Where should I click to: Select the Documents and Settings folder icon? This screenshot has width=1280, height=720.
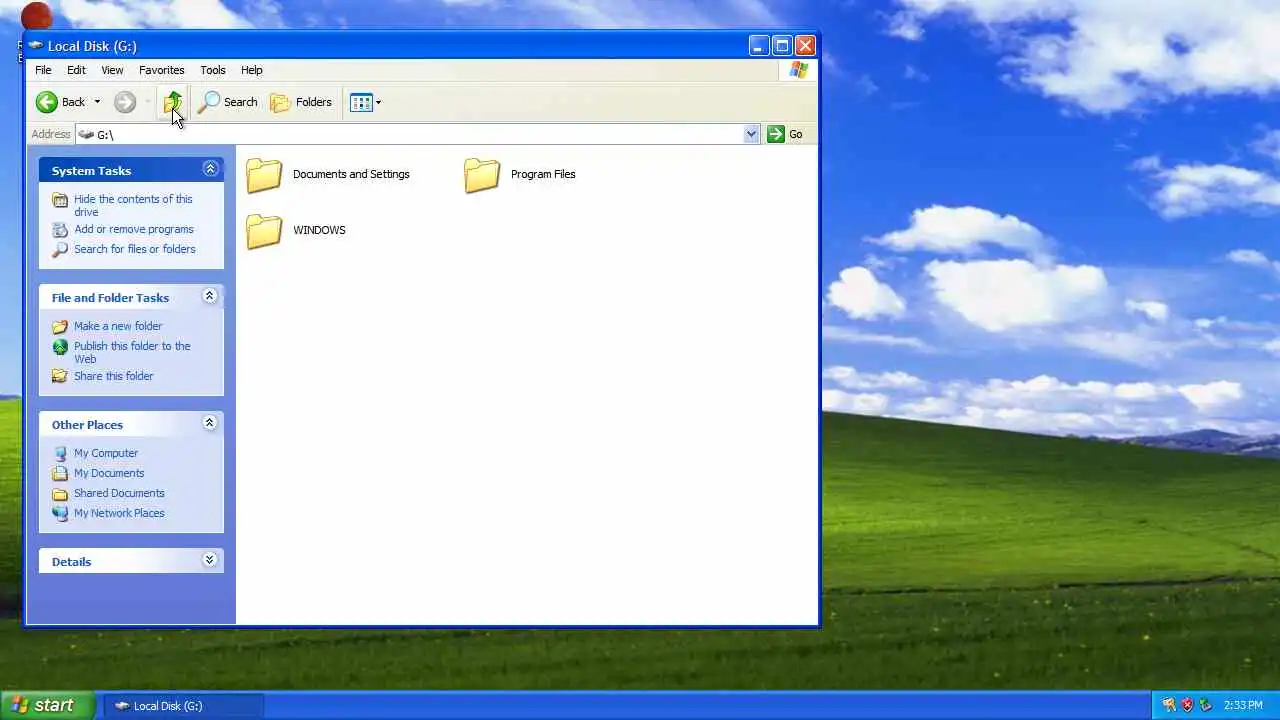pyautogui.click(x=264, y=174)
